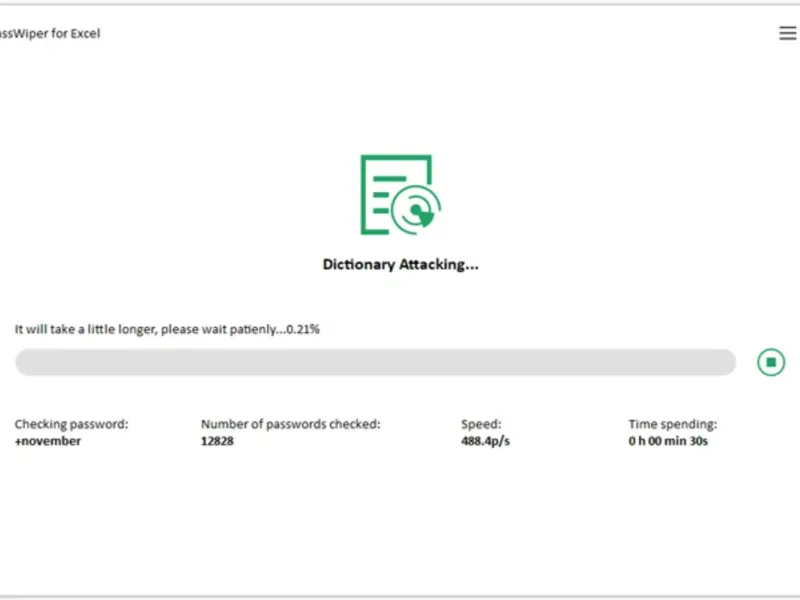Select the 488.4p/s speed value
Screen dimensions: 800x600
485,441
